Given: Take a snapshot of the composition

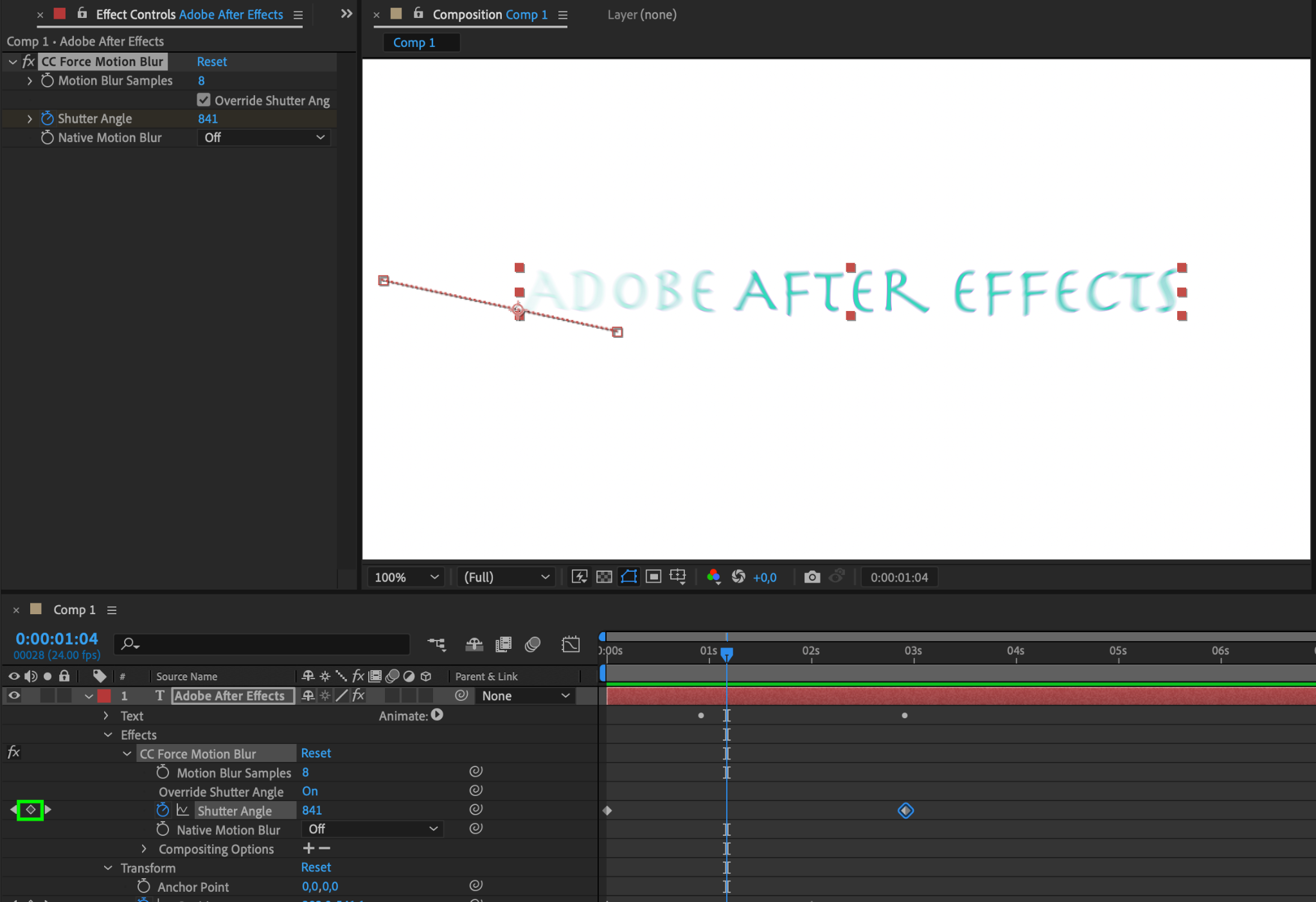Looking at the screenshot, I should [812, 576].
